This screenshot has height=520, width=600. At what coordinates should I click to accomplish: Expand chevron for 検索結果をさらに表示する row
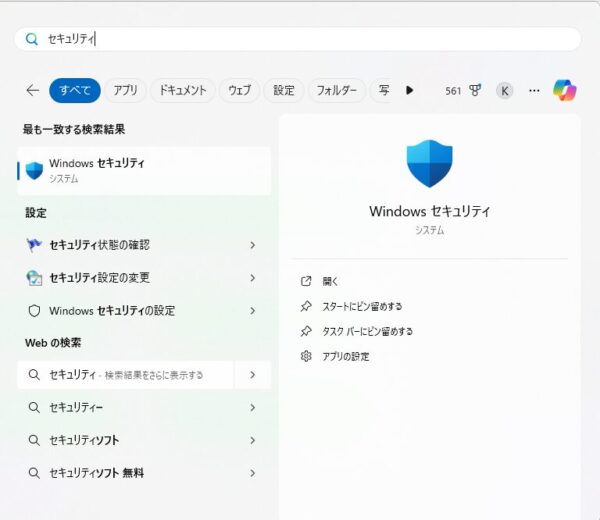pos(253,375)
